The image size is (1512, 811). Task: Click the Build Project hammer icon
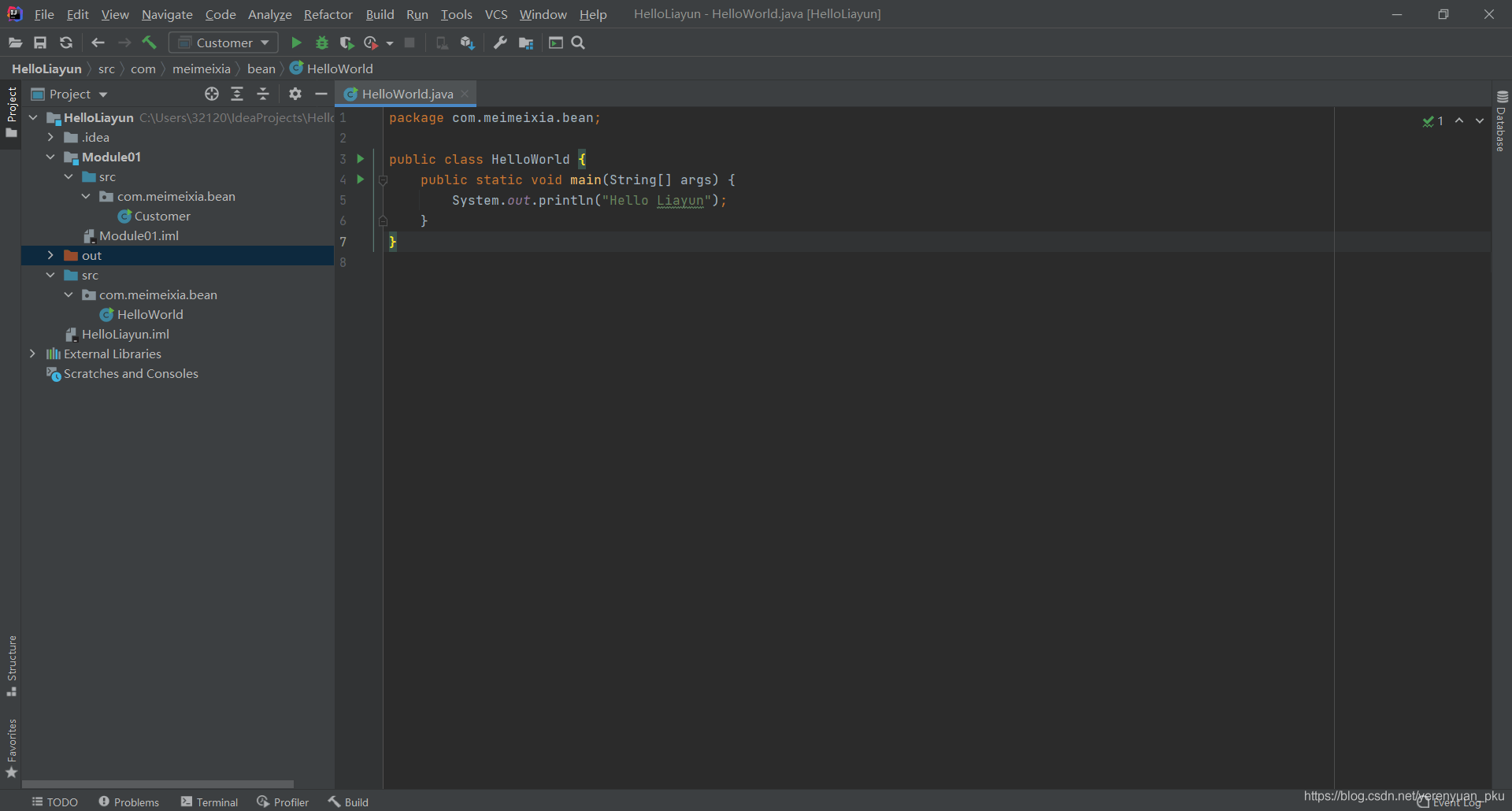150,43
